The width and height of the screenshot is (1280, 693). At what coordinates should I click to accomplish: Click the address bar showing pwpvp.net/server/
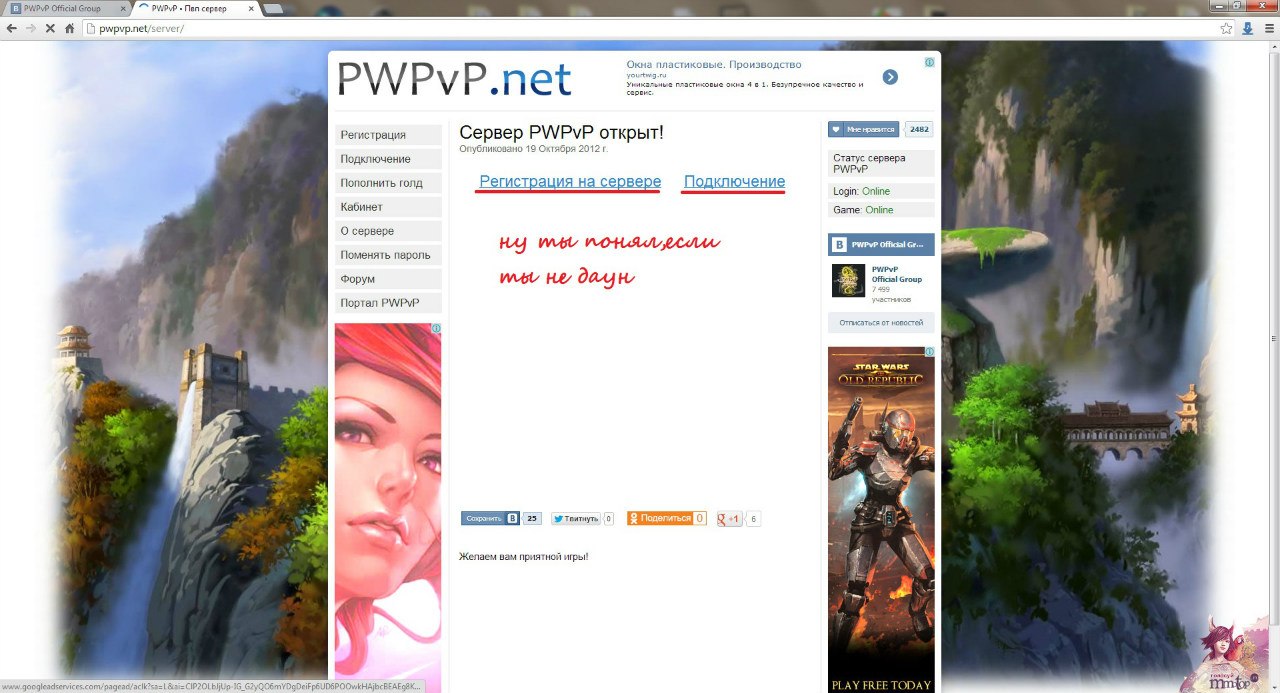click(600, 29)
